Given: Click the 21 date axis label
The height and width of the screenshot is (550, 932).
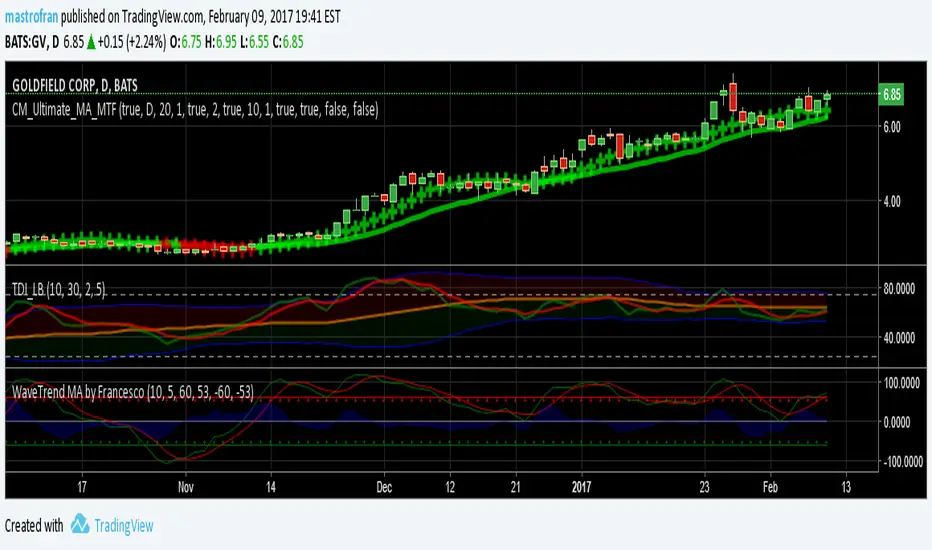Looking at the screenshot, I should point(515,488).
